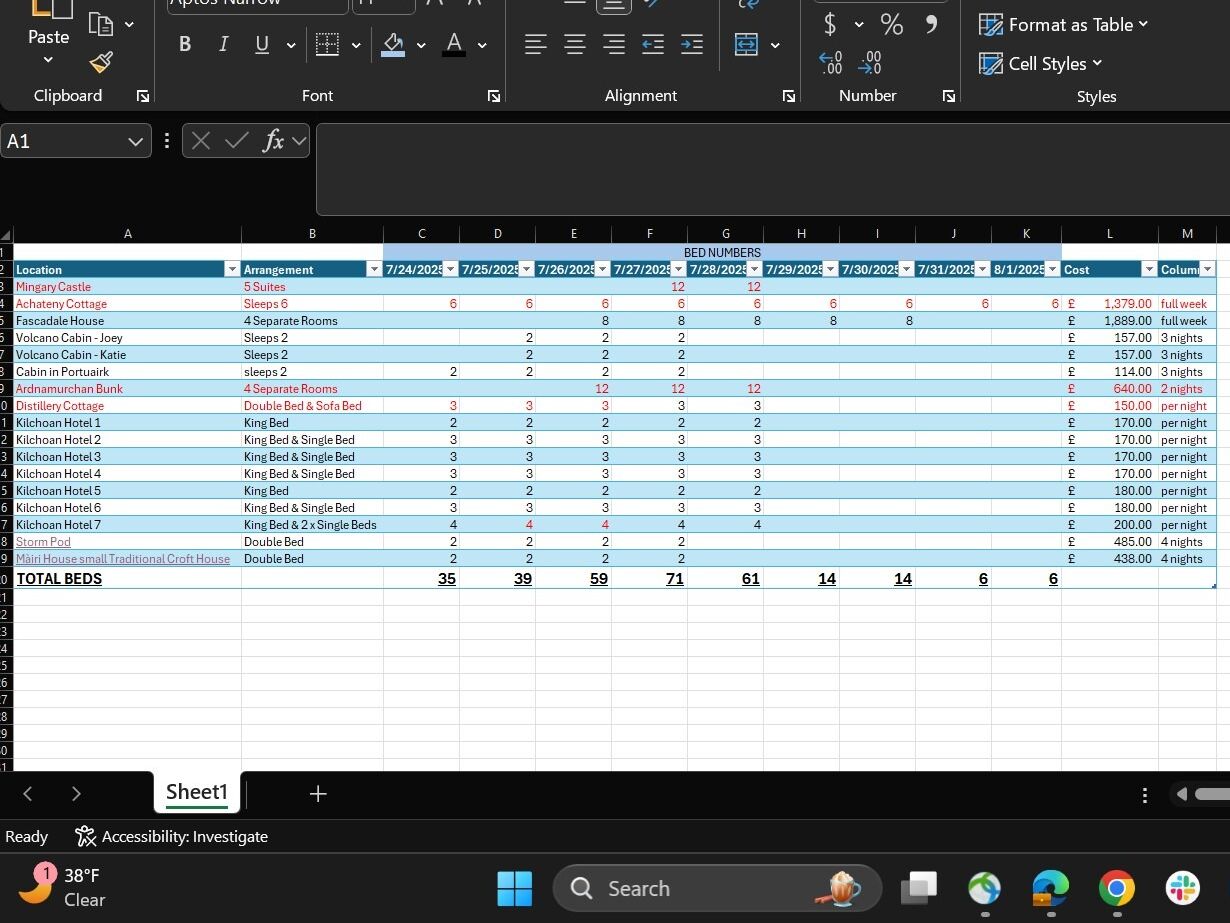Click the Select All corner triangle
Viewport: 1230px width, 923px height.
[6, 235]
